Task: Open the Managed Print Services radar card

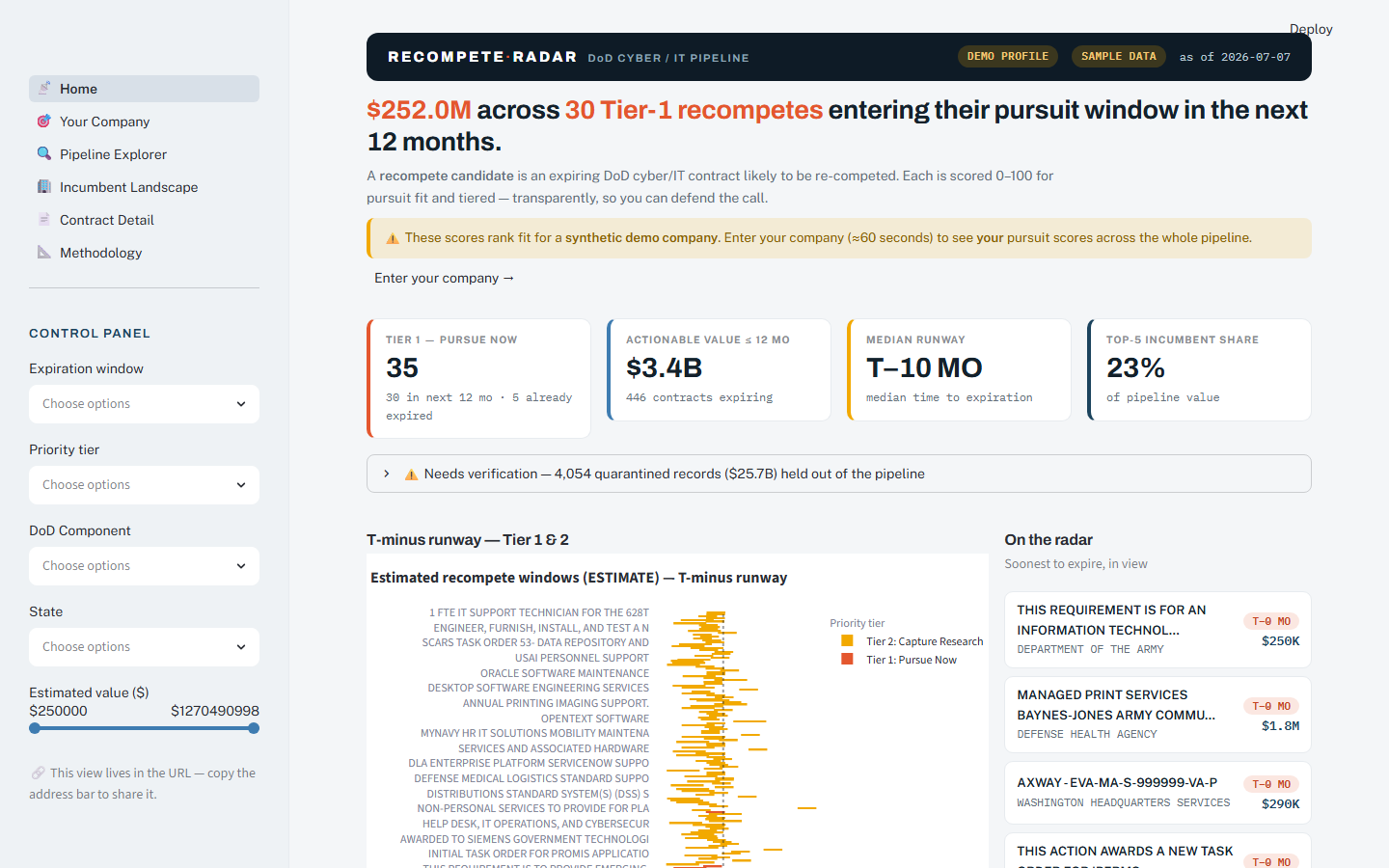Action: 1157,715
